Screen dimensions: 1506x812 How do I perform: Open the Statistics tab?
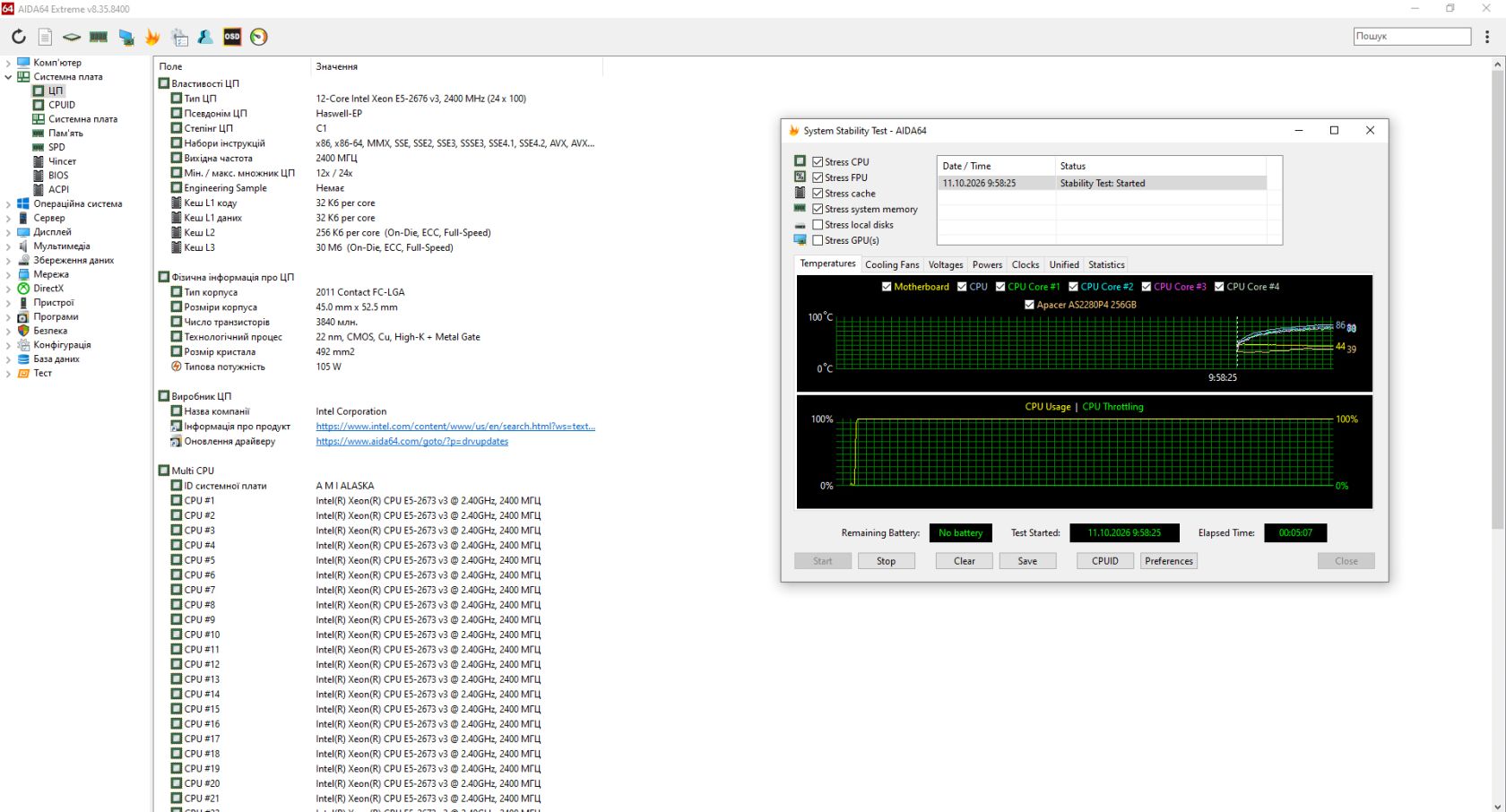1106,264
